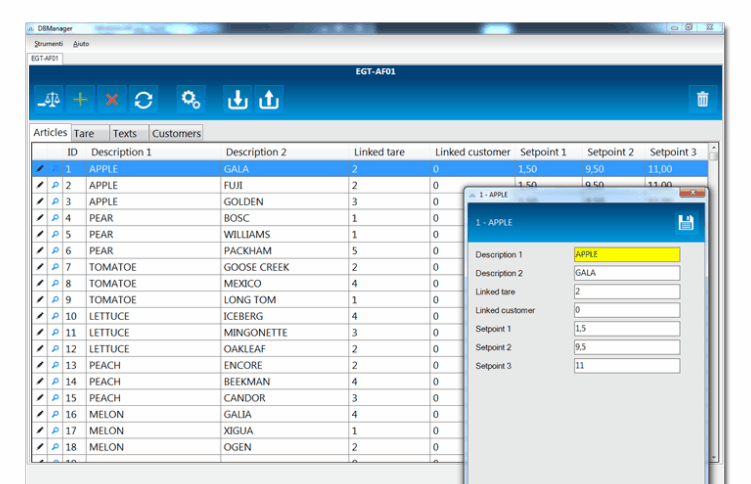This screenshot has height=484, width=751.
Task: Click the Setpoint 3 column header
Action: click(x=675, y=152)
